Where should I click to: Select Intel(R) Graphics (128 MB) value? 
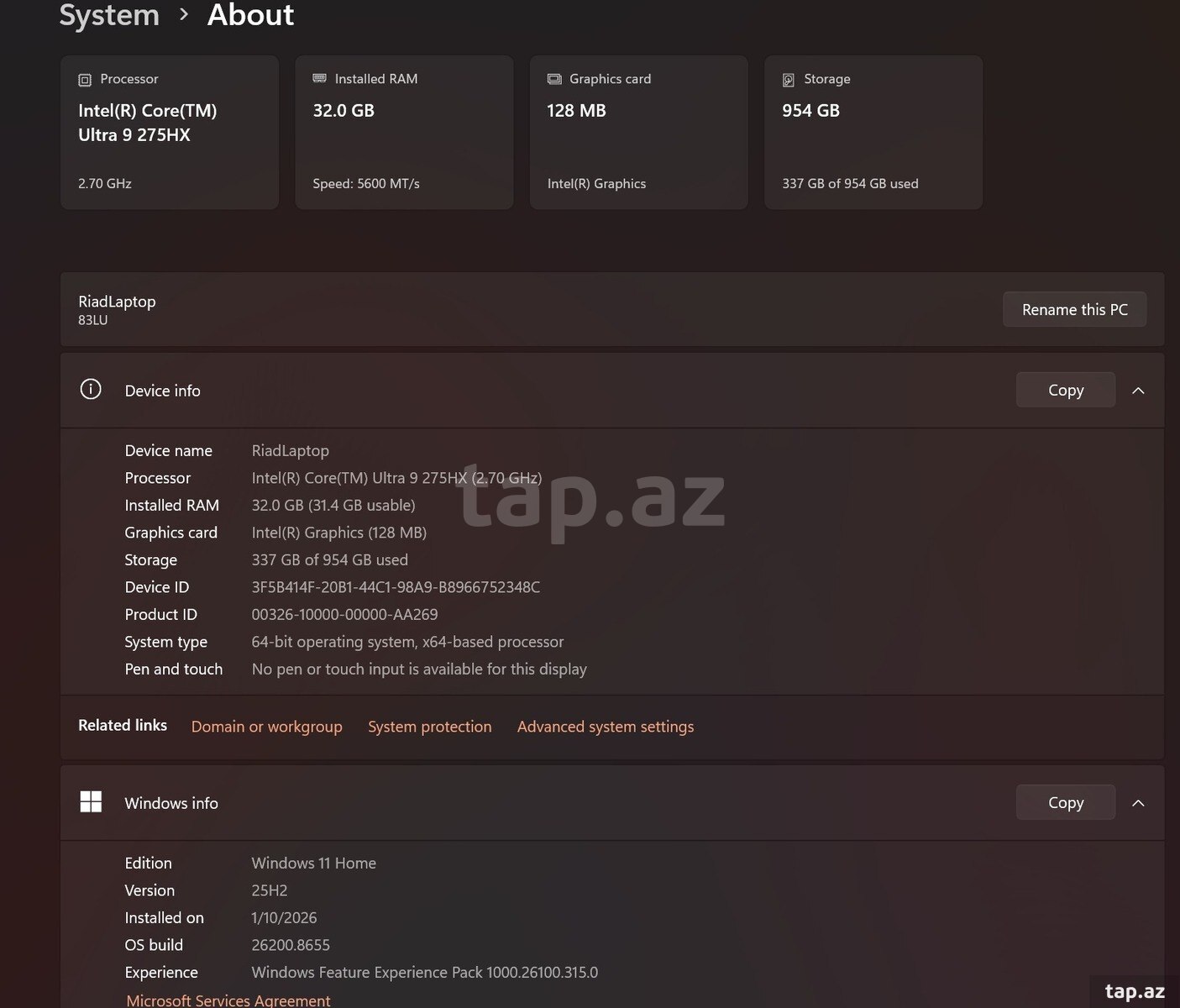[x=338, y=533]
